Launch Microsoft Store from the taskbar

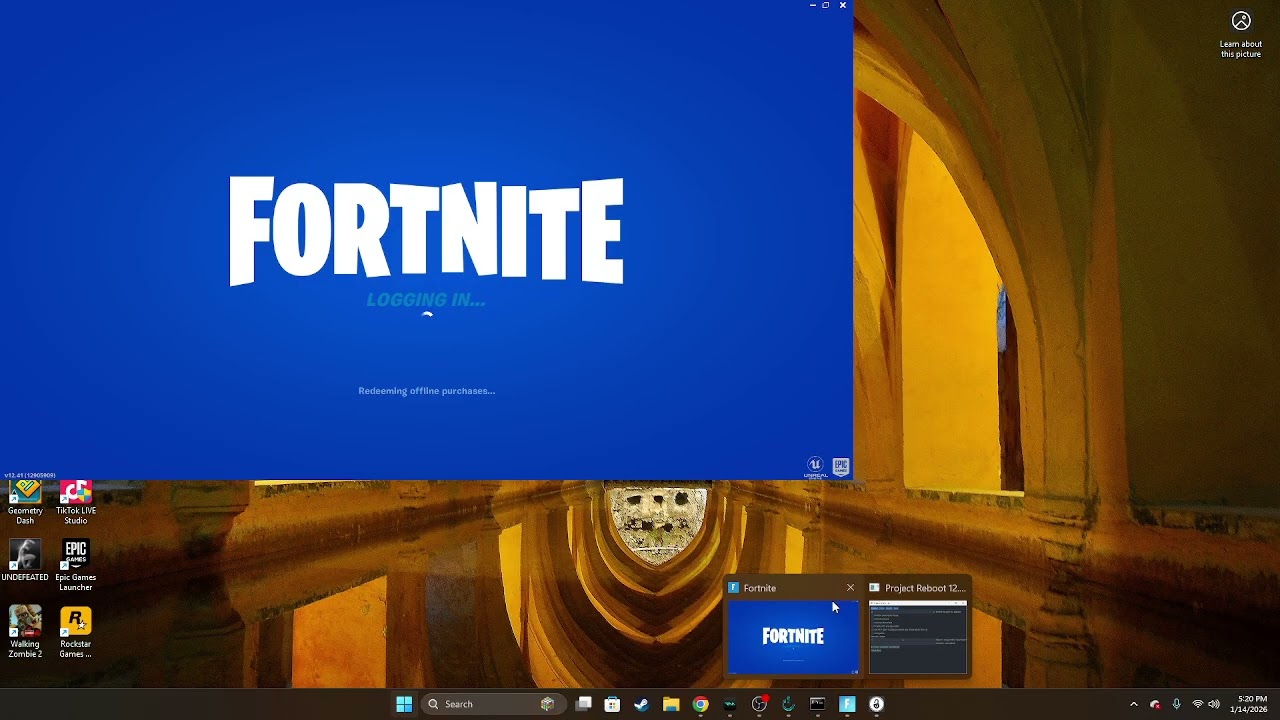[x=612, y=704]
